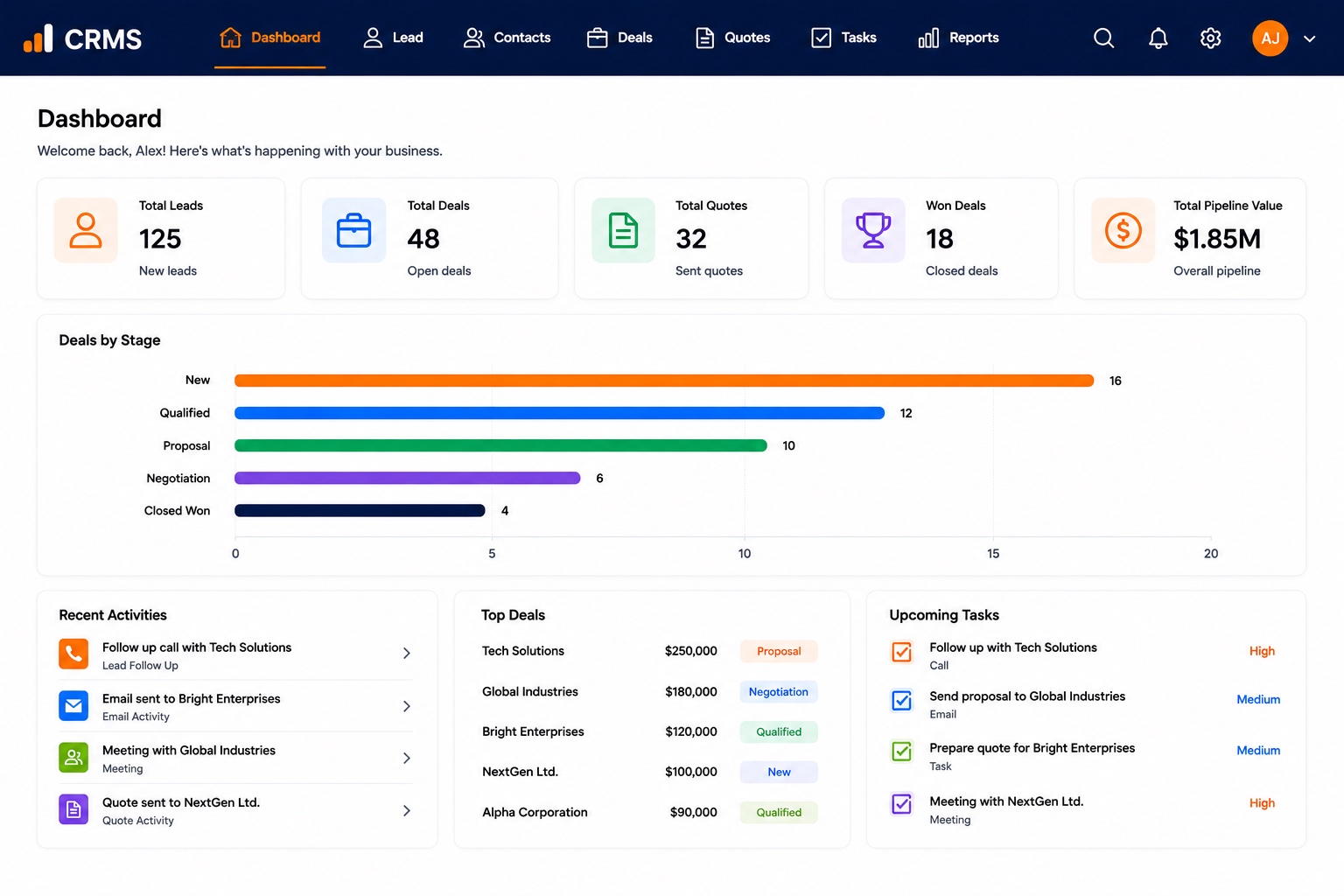Click the dark Closed Won stage bar
The height and width of the screenshot is (896, 1344).
(x=360, y=510)
